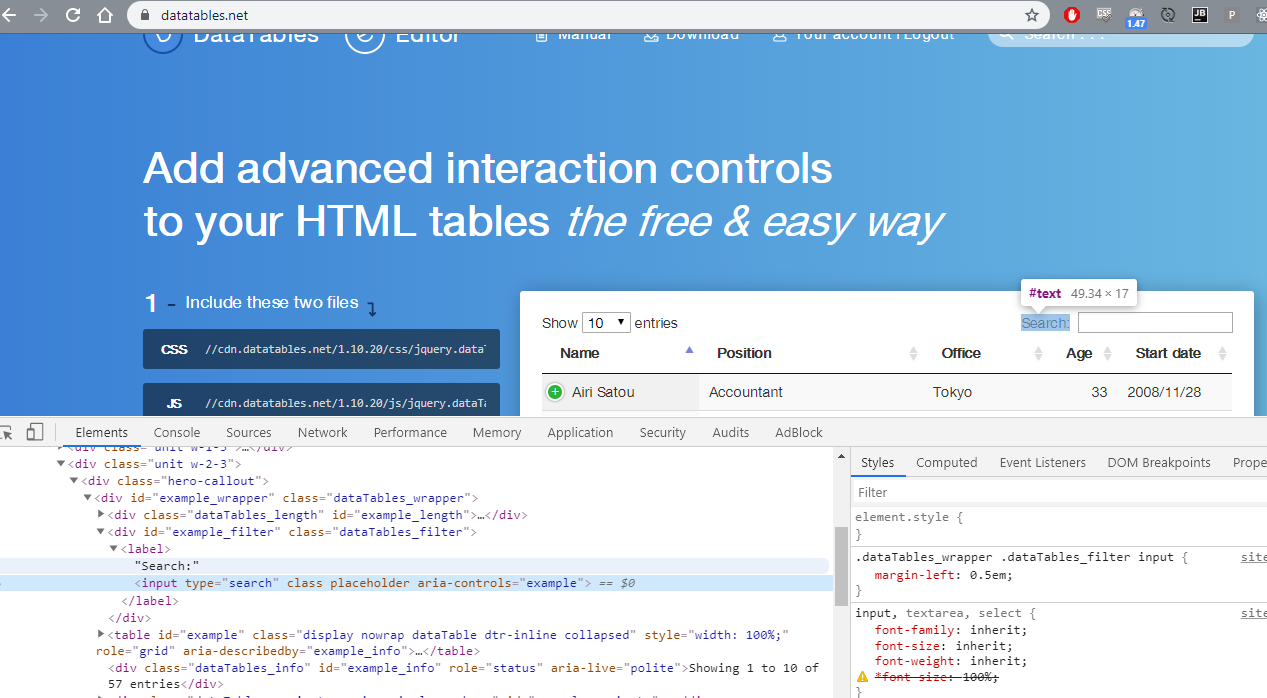Toggle the DevTools device toolbar icon
The image size is (1267, 698).
coord(35,432)
